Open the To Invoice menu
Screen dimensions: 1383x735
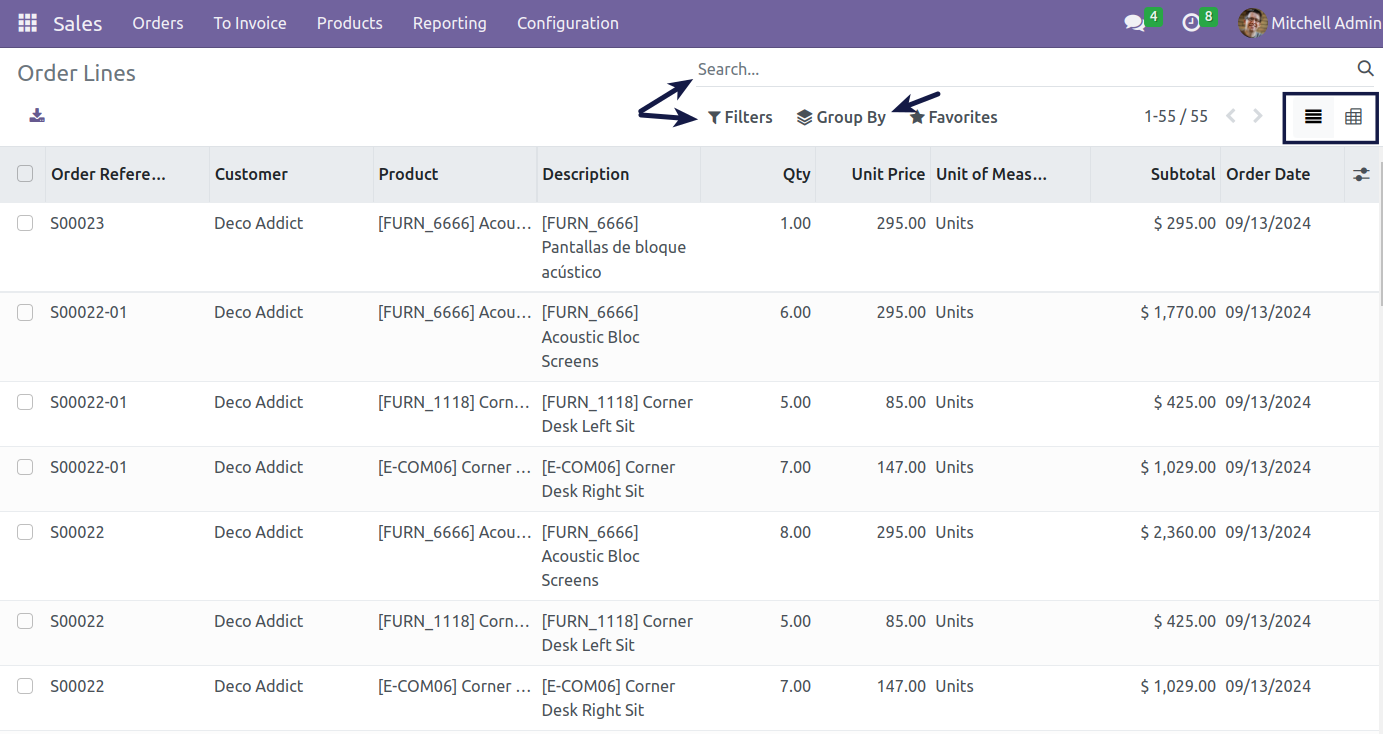click(250, 23)
